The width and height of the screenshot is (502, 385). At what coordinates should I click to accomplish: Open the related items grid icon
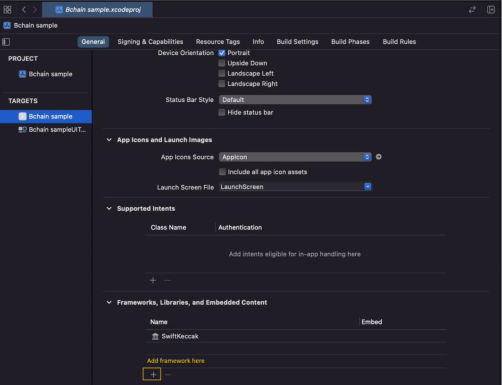click(7, 10)
